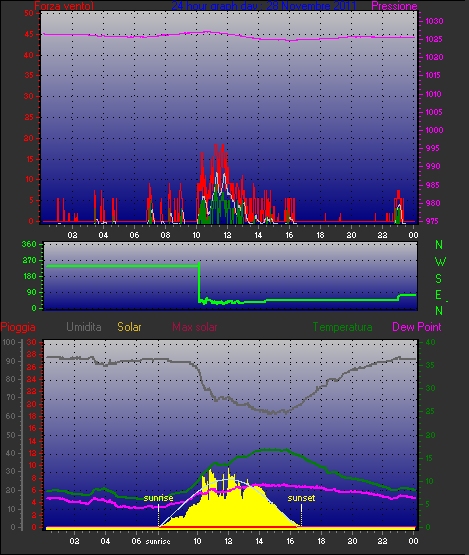Click the 40 value on temperature scale
Viewport: 469px width, 555px height.
[x=430, y=342]
